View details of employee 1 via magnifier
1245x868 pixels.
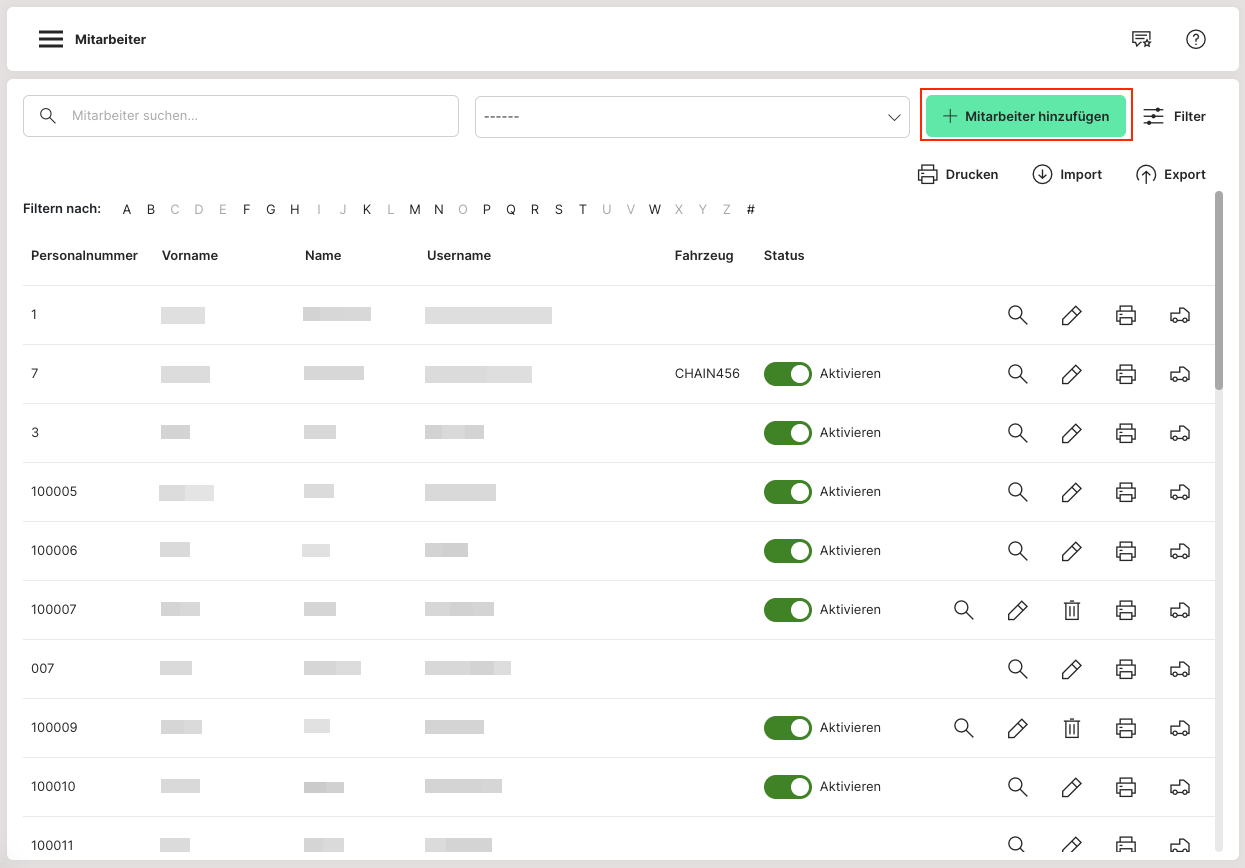point(1017,315)
